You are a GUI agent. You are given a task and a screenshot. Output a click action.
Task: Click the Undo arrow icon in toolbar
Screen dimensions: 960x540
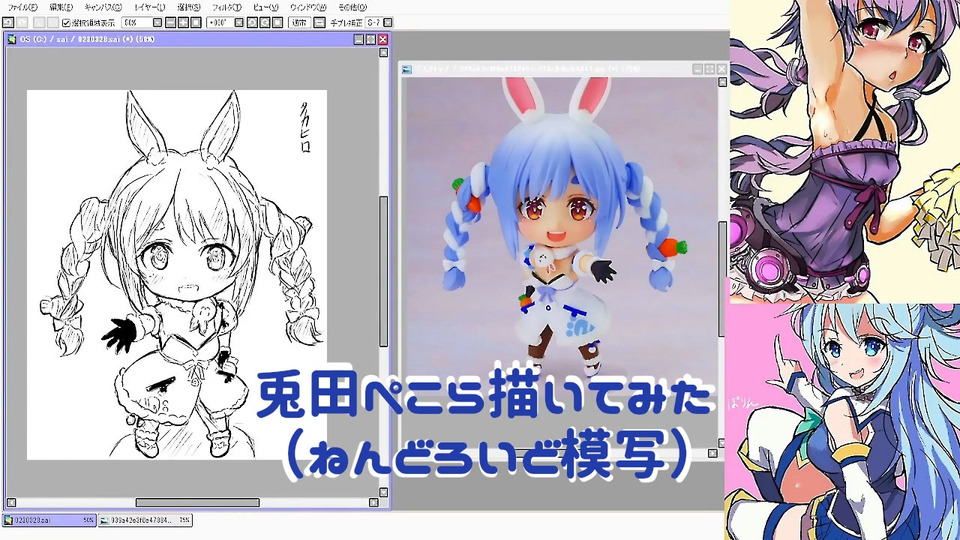(8, 23)
